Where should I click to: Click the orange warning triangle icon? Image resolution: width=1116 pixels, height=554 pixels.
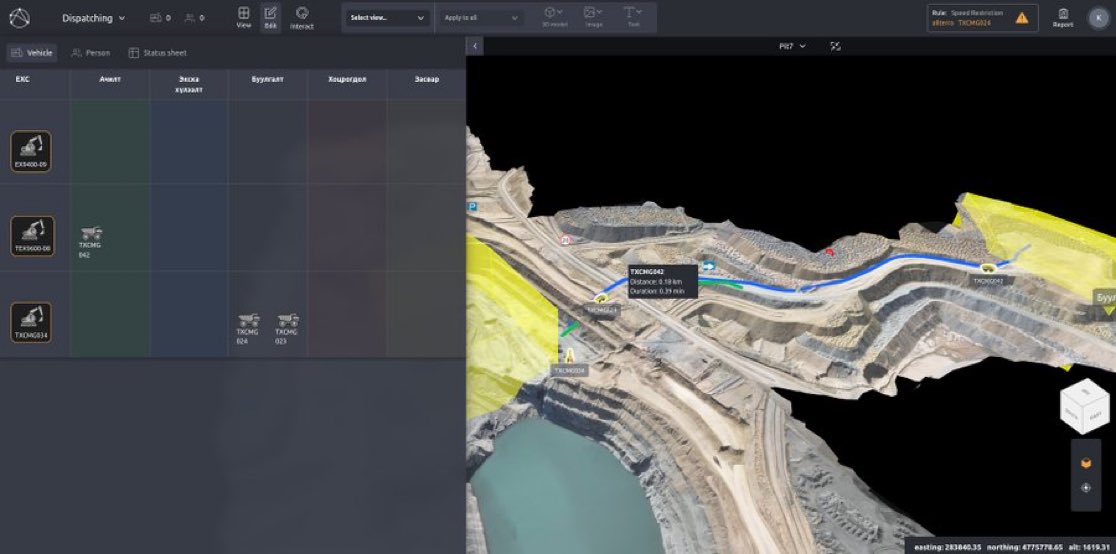pyautogui.click(x=1022, y=19)
